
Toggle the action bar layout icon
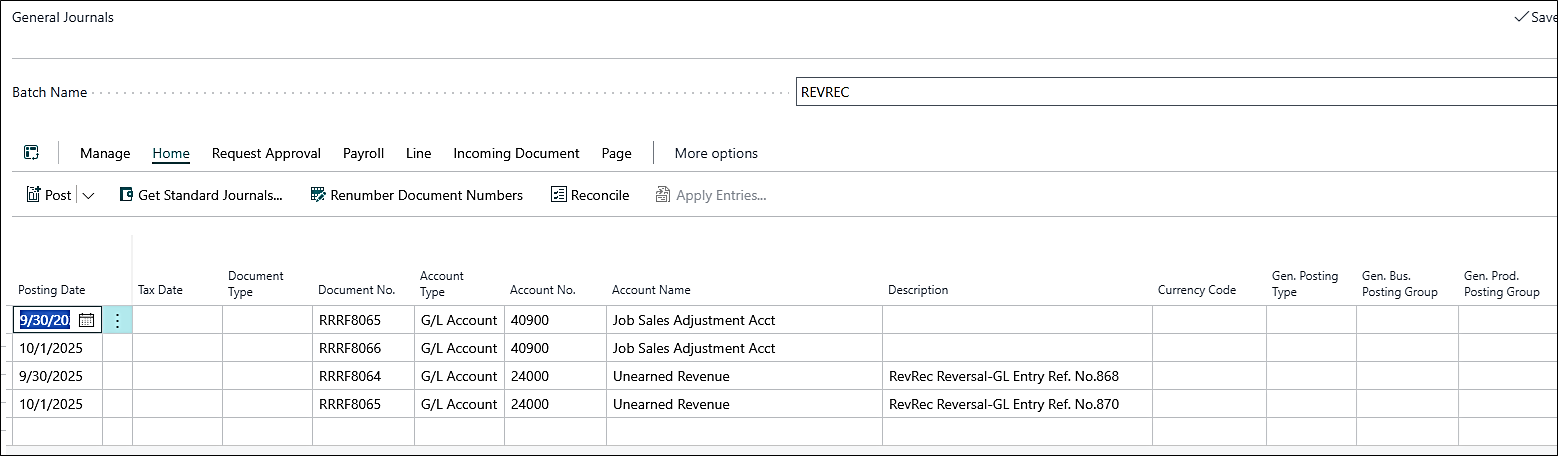32,153
